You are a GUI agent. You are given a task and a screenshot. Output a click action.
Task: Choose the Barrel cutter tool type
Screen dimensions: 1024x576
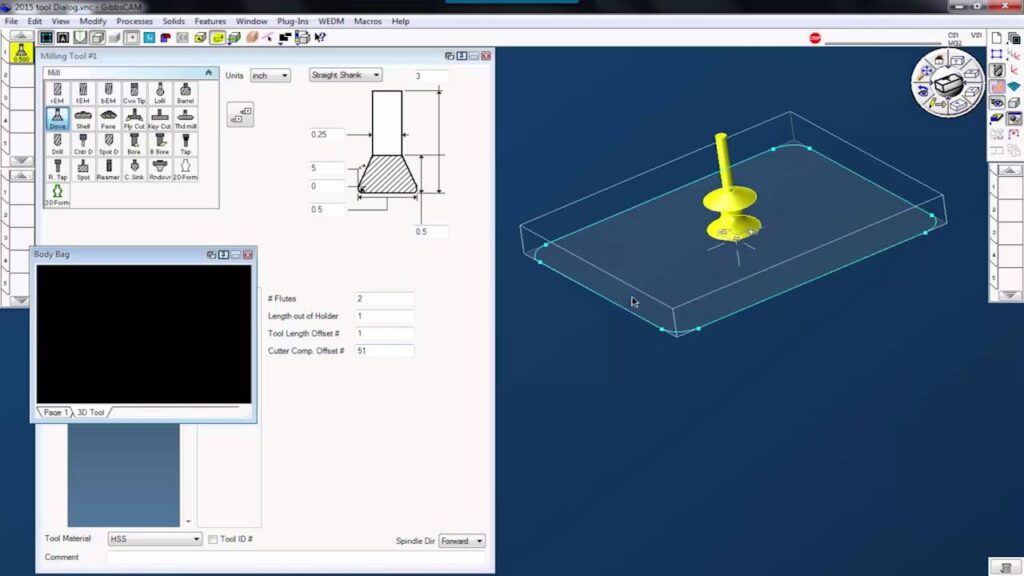pyautogui.click(x=185, y=93)
